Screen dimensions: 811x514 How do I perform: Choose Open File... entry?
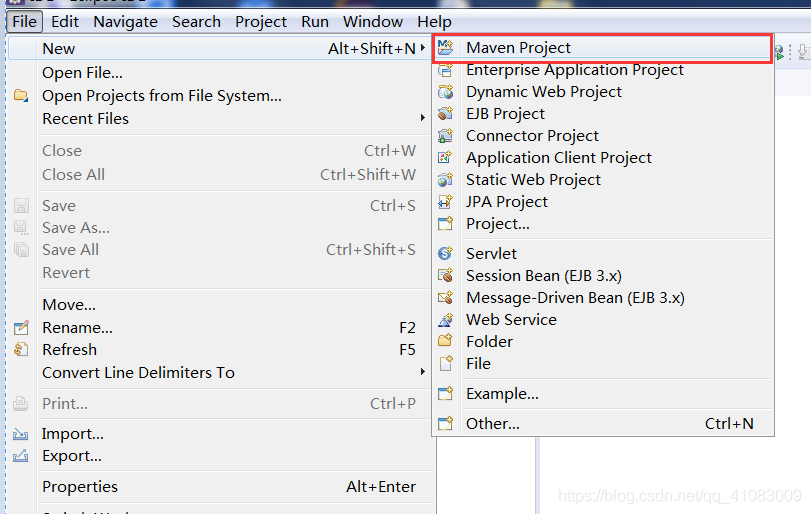coord(220,73)
